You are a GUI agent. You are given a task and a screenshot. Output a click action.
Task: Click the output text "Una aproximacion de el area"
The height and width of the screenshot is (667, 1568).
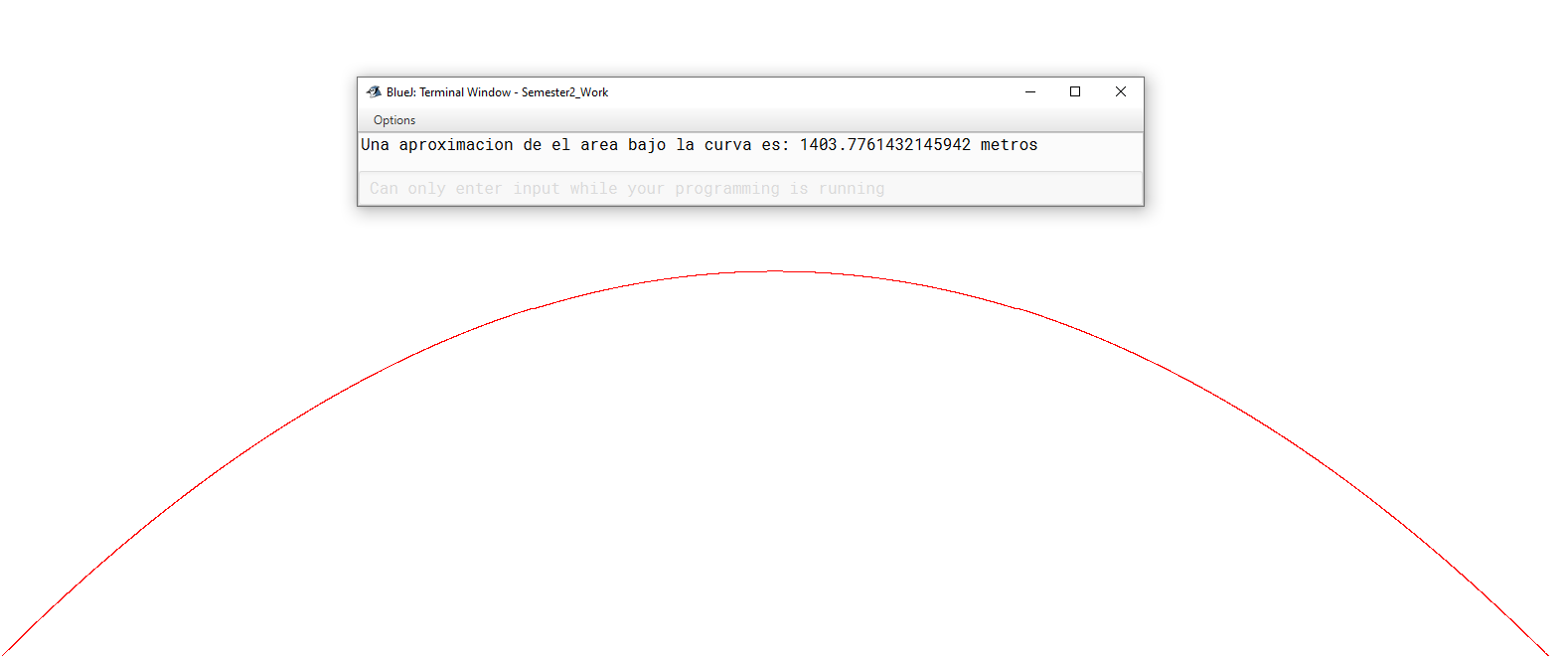490,145
